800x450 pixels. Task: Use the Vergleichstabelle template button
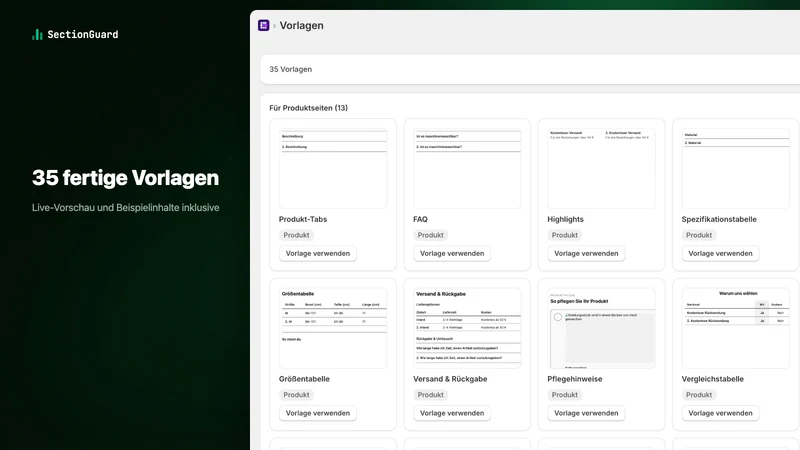pos(720,413)
